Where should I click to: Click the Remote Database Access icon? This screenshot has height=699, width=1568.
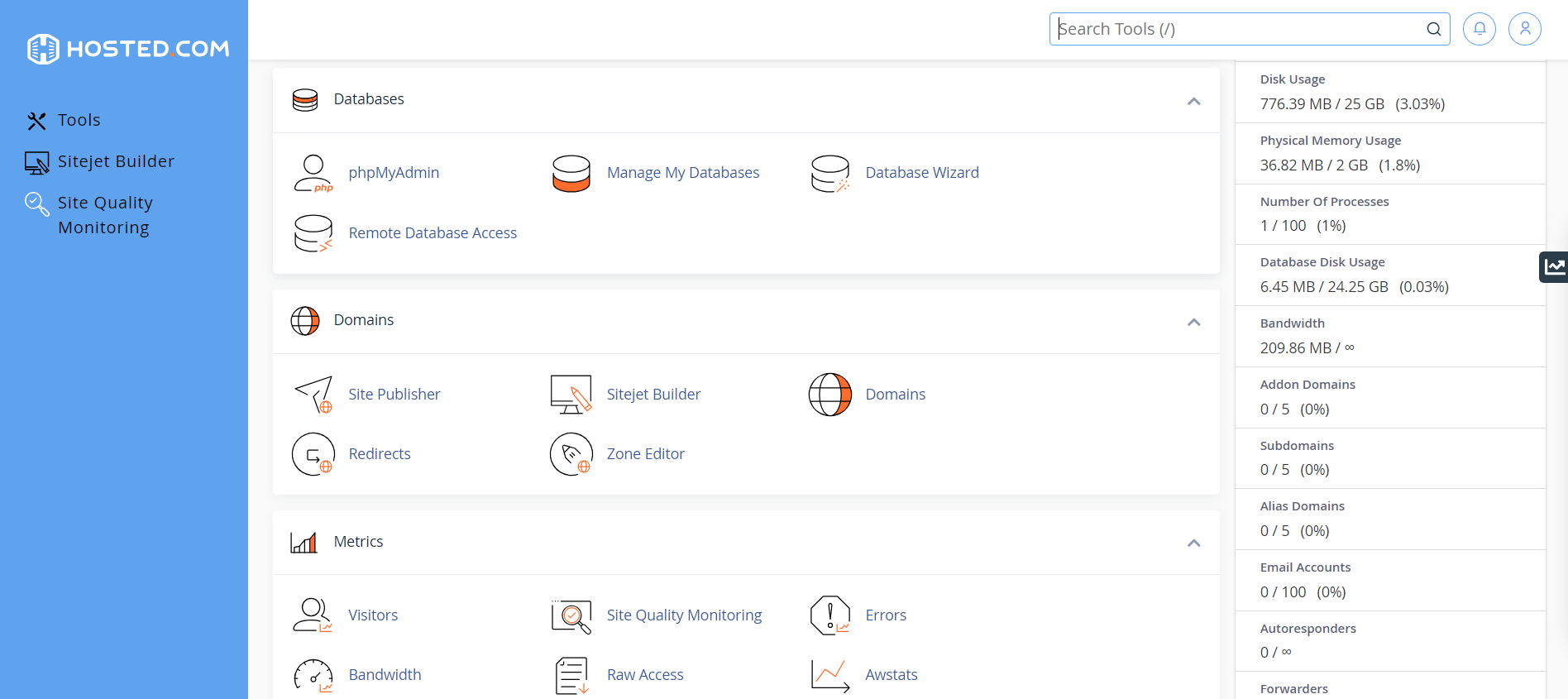(313, 233)
